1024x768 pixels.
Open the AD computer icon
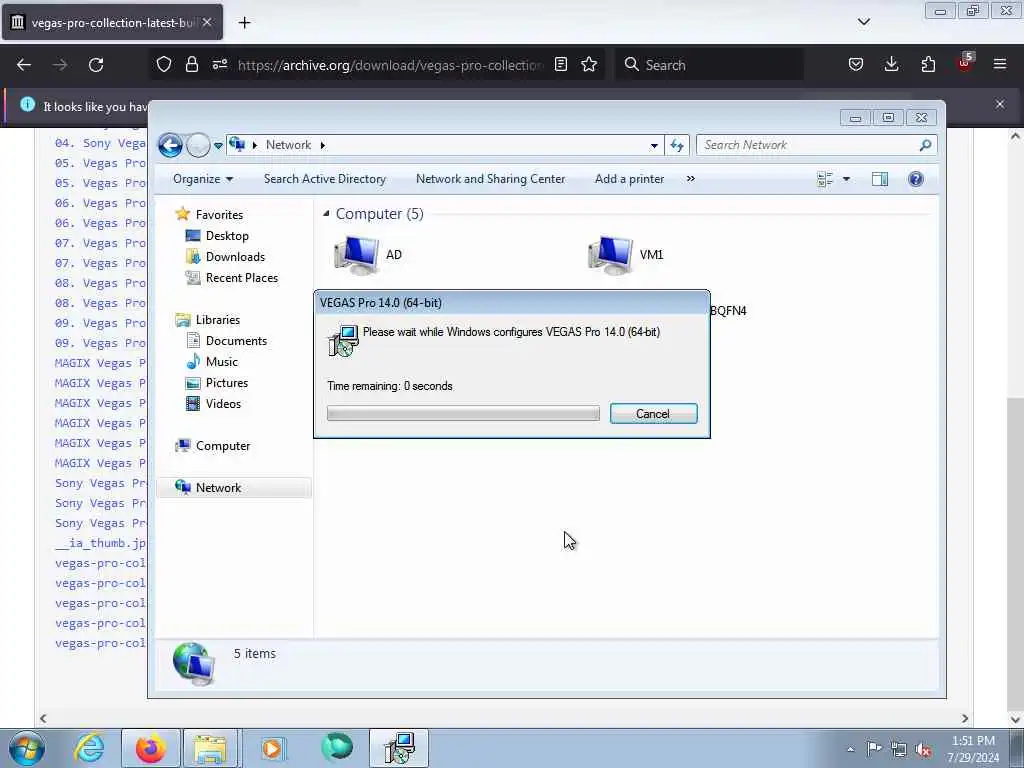pyautogui.click(x=368, y=255)
